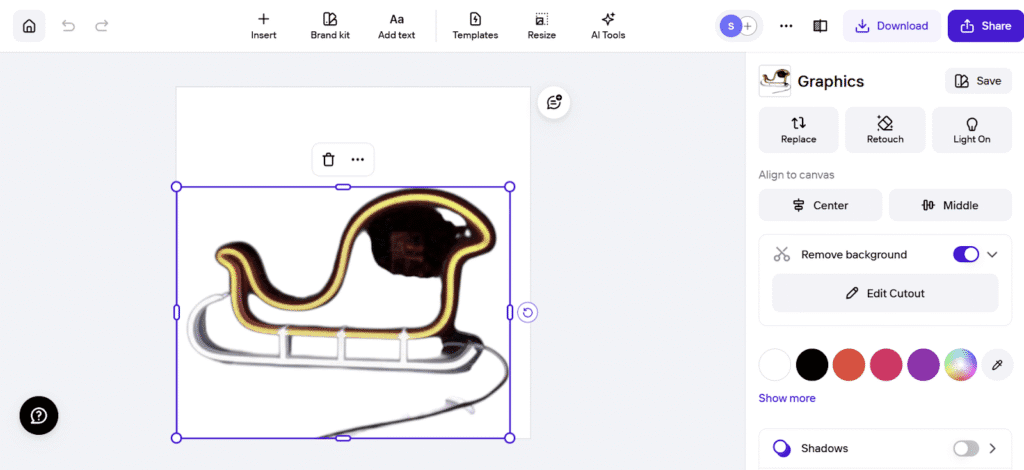1024x470 pixels.
Task: Replace the selected graphic
Action: pos(799,130)
